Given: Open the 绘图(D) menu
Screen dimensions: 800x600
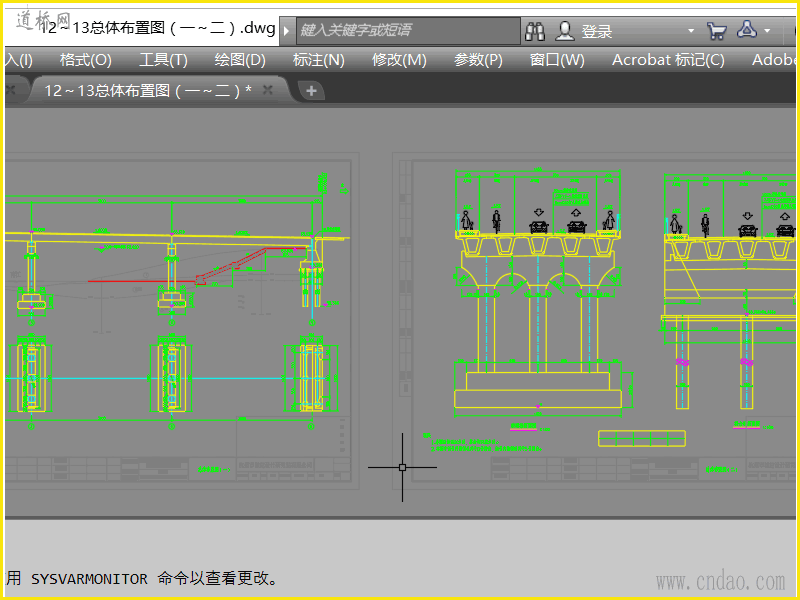Looking at the screenshot, I should tap(240, 60).
